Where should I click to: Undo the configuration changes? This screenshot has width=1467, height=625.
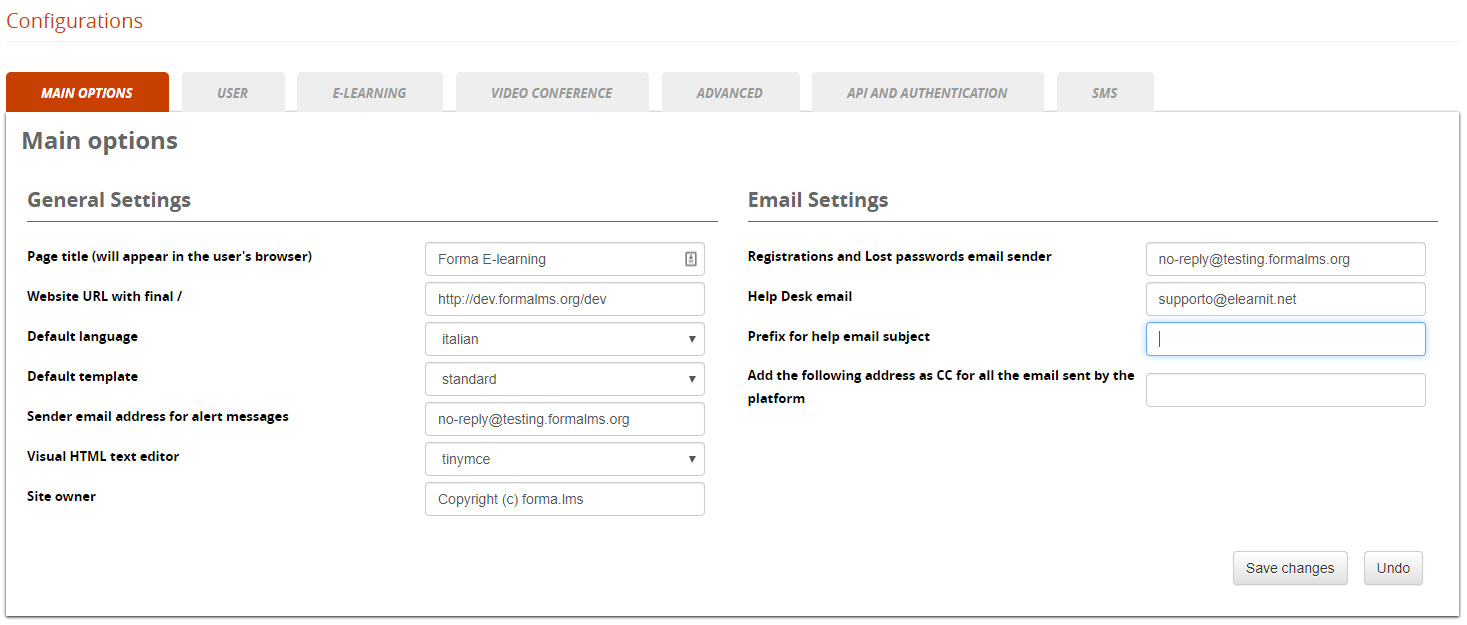pyautogui.click(x=1392, y=567)
